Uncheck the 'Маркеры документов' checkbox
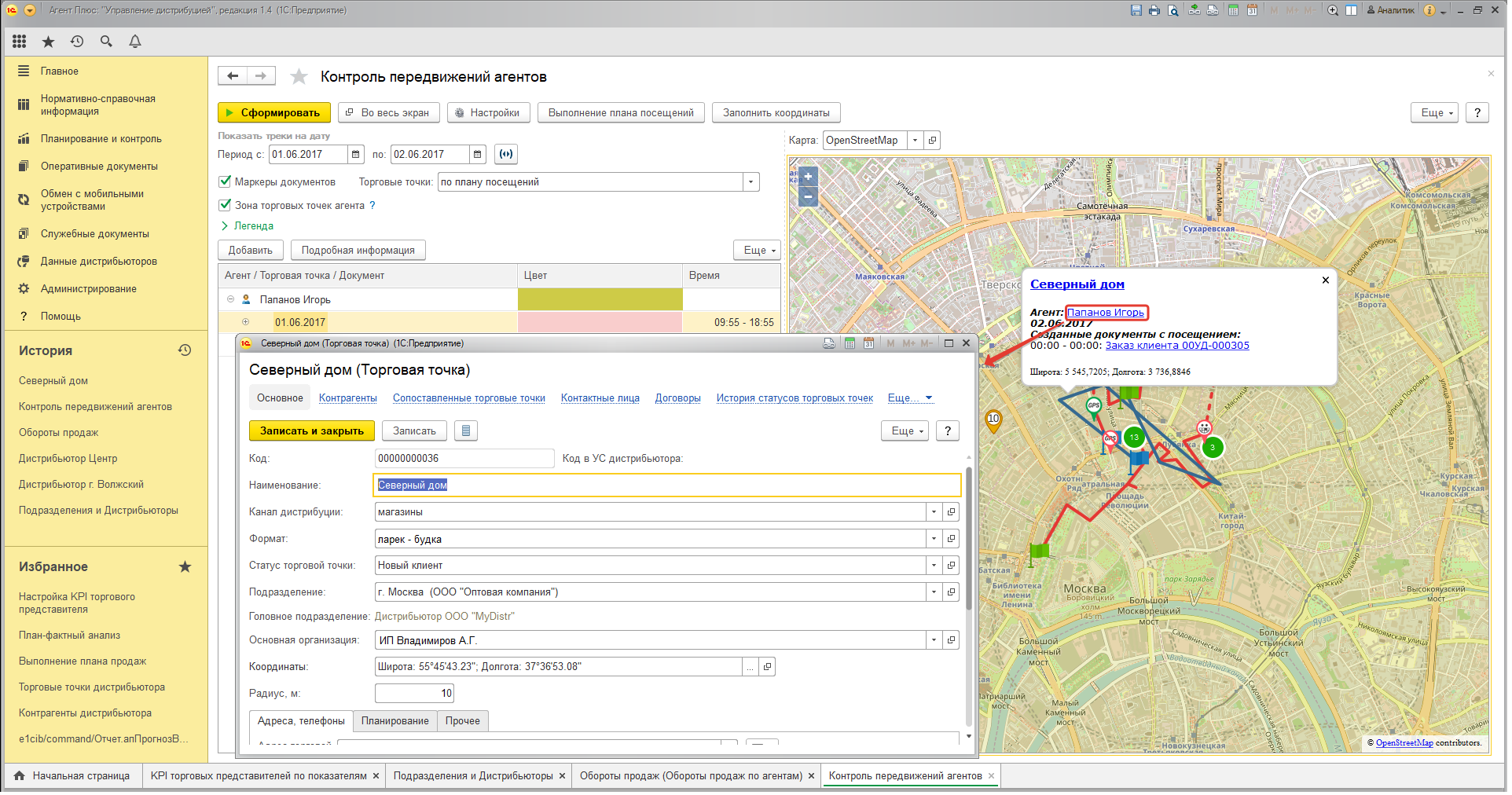 pos(225,181)
